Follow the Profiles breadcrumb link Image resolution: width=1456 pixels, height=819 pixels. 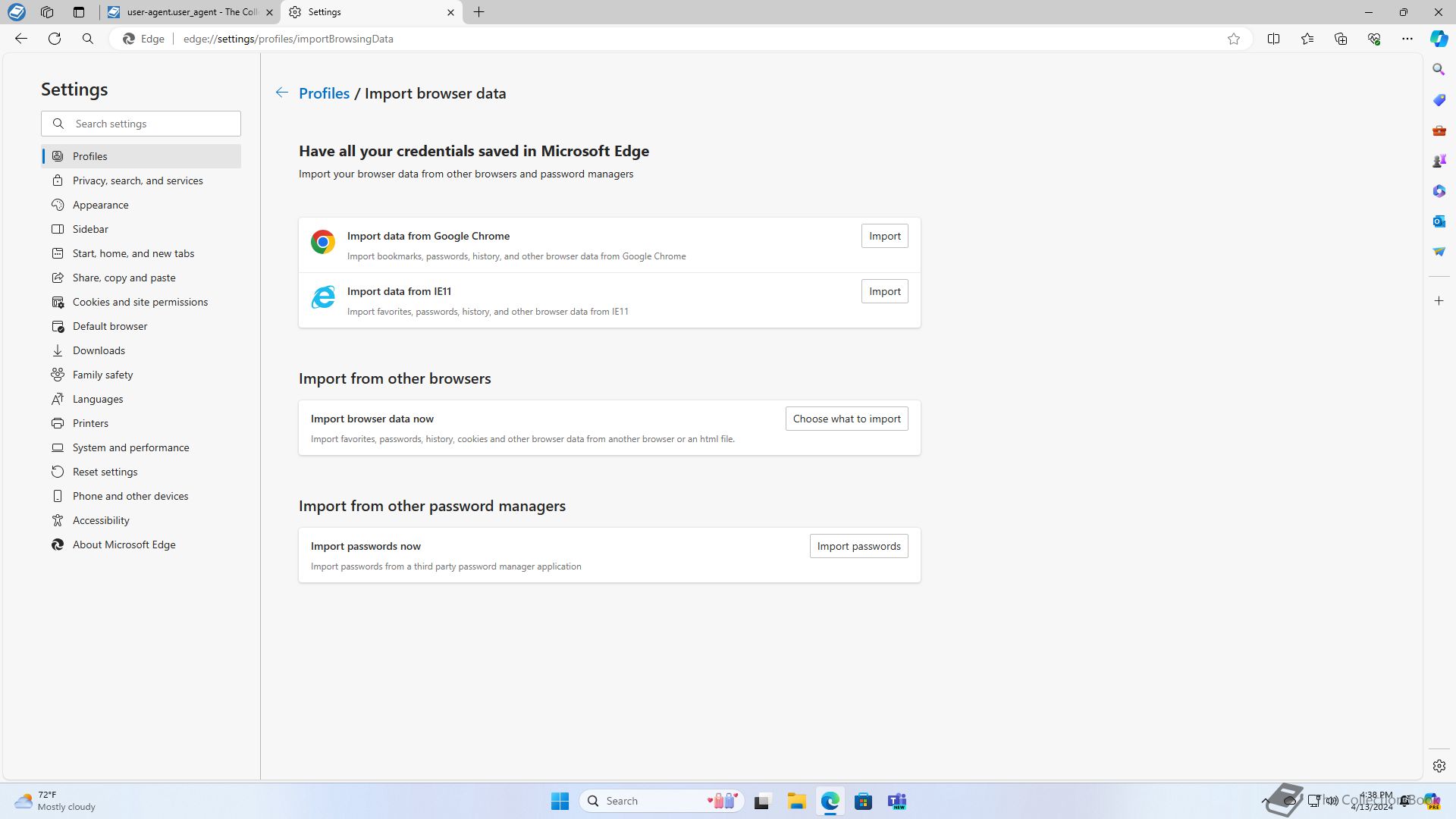click(324, 93)
